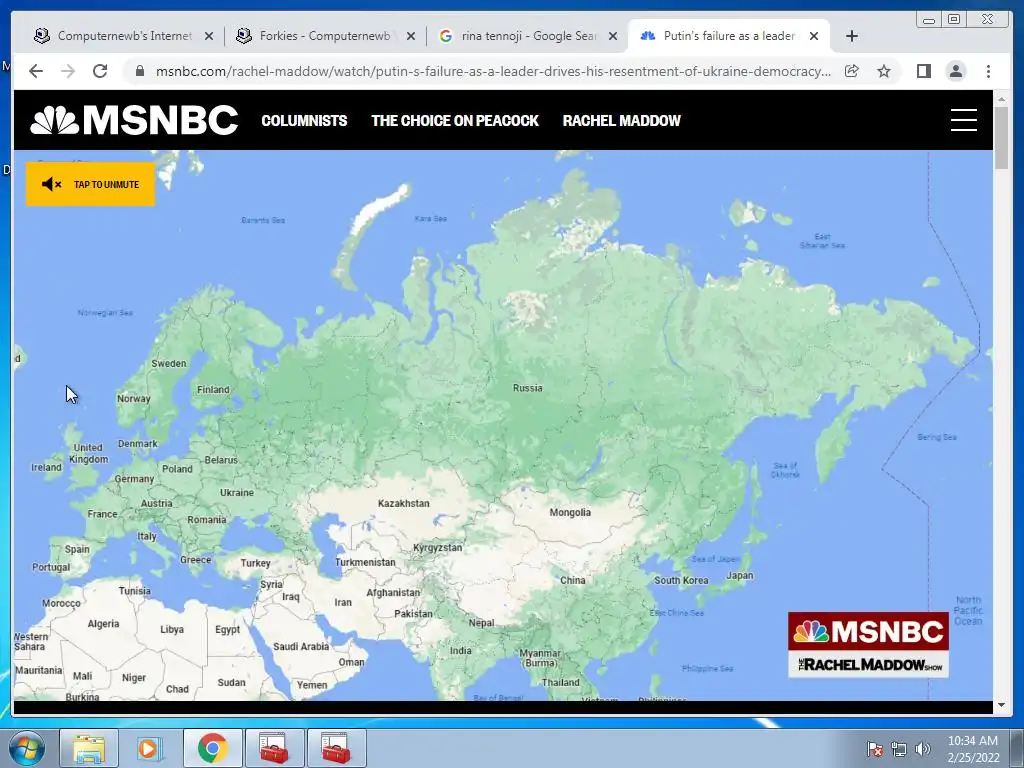Click the Action Center flag tray icon
Viewport: 1024px width, 768px height.
click(875, 749)
